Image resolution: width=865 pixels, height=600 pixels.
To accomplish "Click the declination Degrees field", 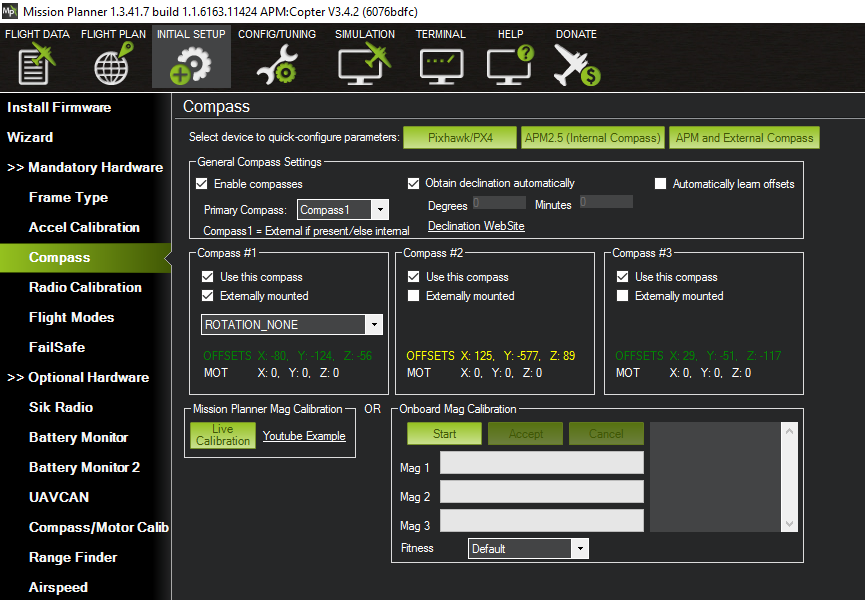I will [x=499, y=202].
